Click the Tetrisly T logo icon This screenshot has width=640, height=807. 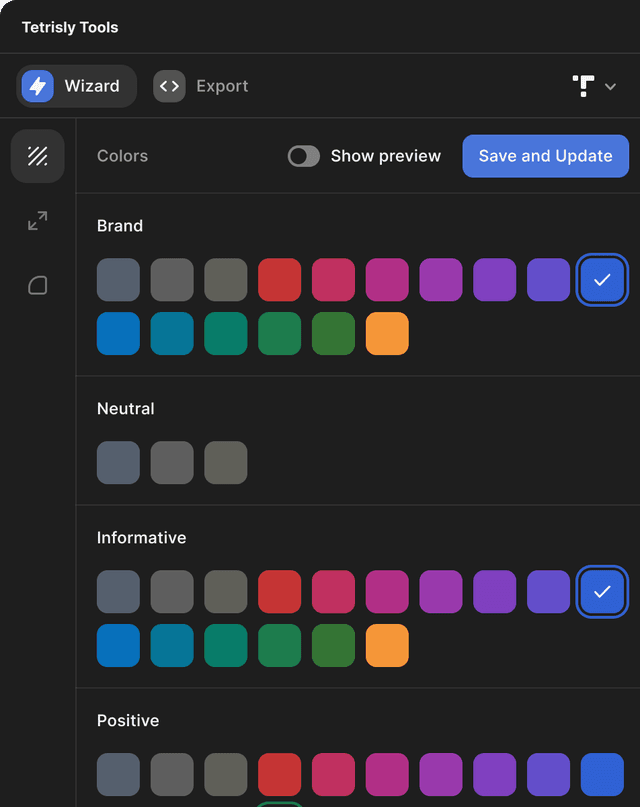583,86
